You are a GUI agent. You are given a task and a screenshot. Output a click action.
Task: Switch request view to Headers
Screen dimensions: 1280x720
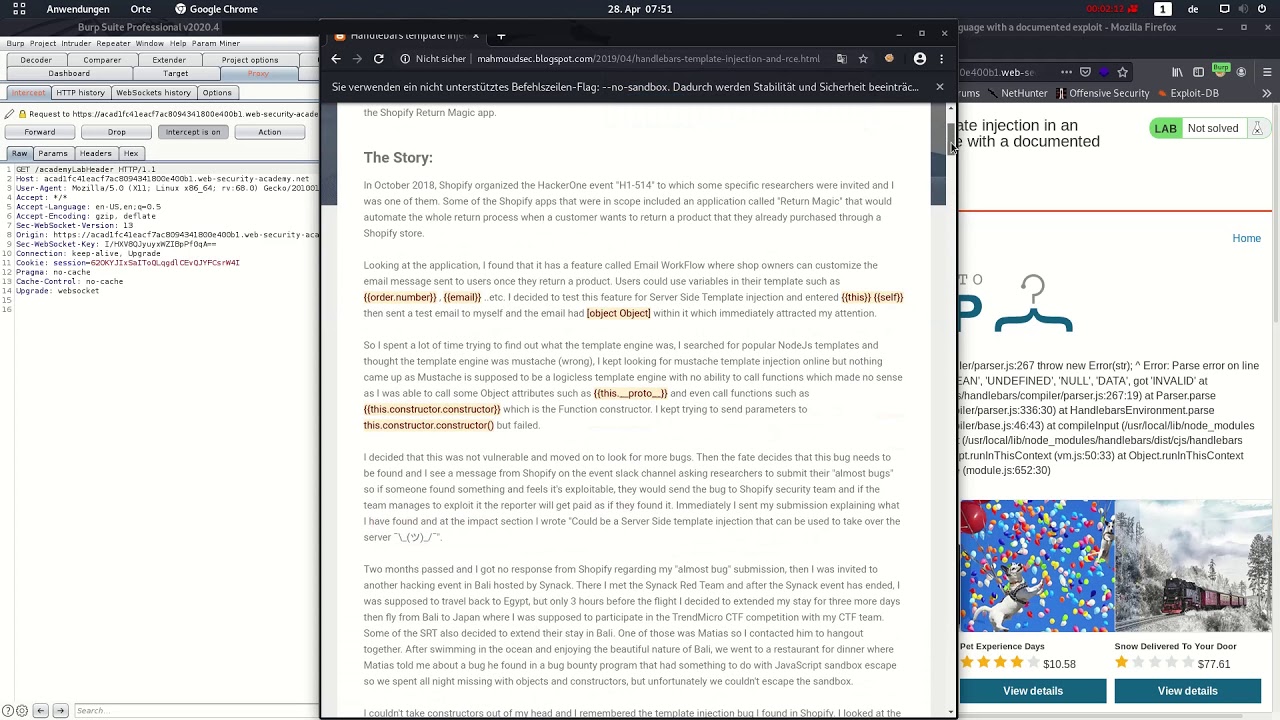pos(96,154)
